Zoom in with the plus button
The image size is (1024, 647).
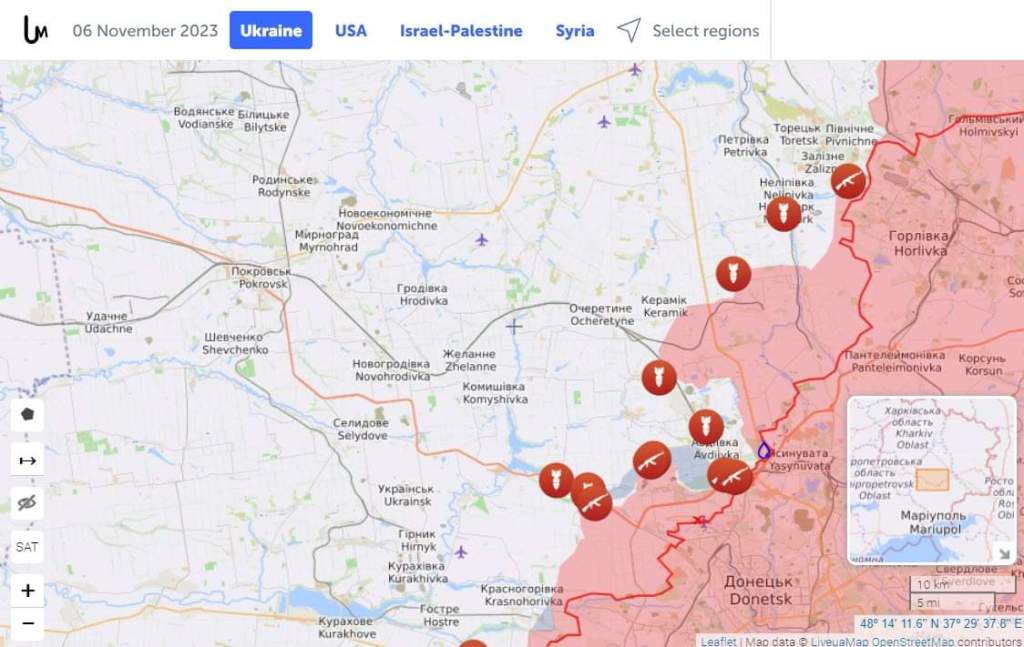[27, 590]
